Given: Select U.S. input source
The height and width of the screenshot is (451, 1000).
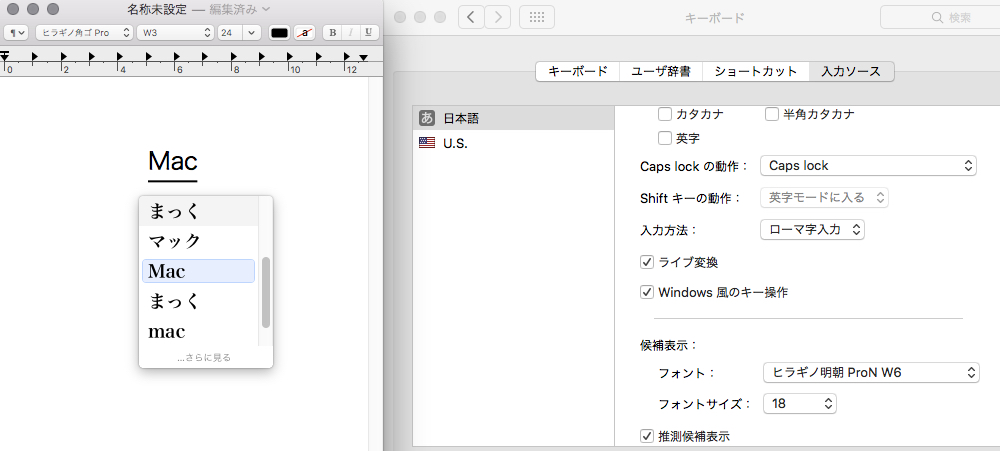Looking at the screenshot, I should pyautogui.click(x=513, y=143).
